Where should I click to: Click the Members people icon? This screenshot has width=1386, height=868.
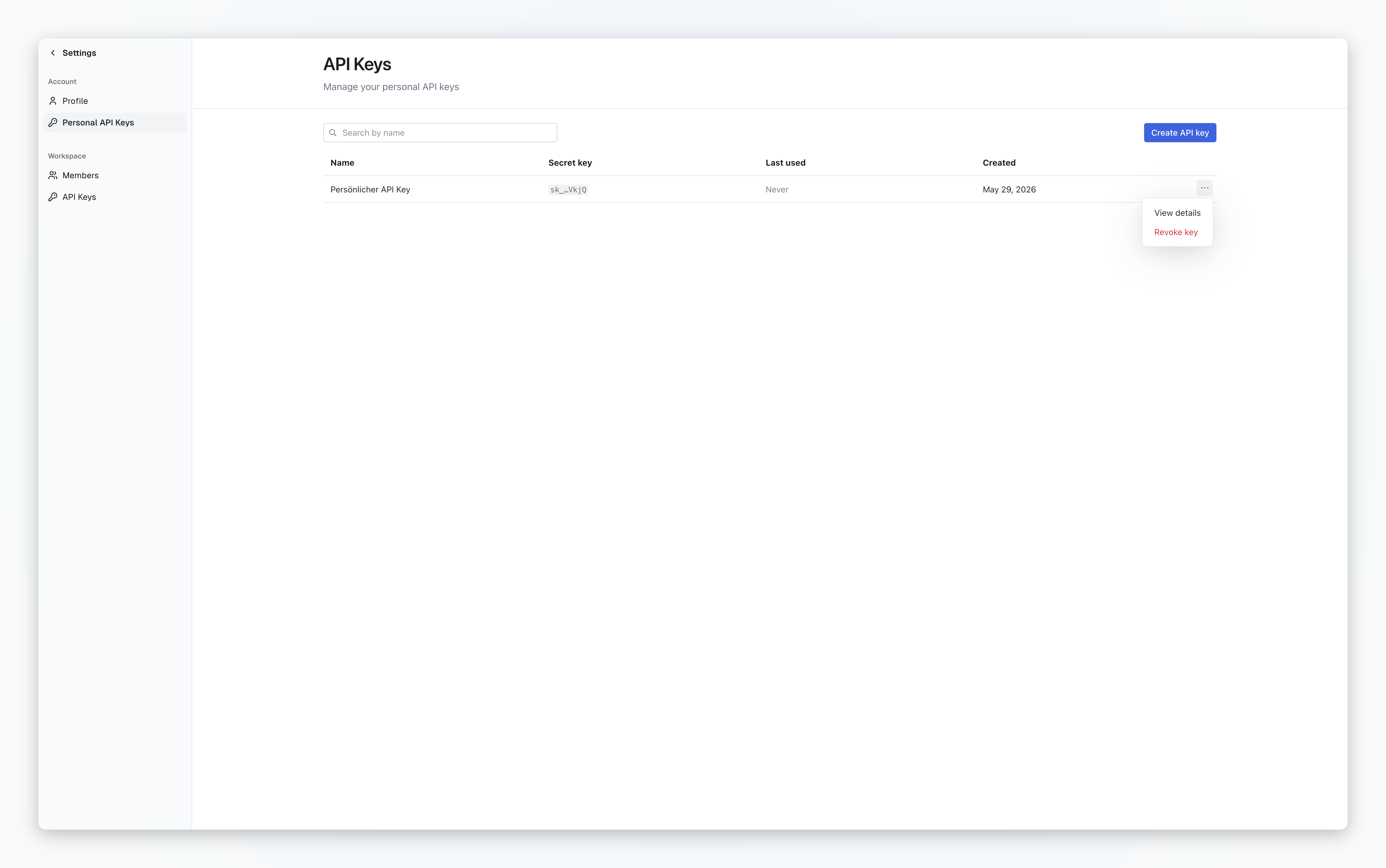coord(53,176)
